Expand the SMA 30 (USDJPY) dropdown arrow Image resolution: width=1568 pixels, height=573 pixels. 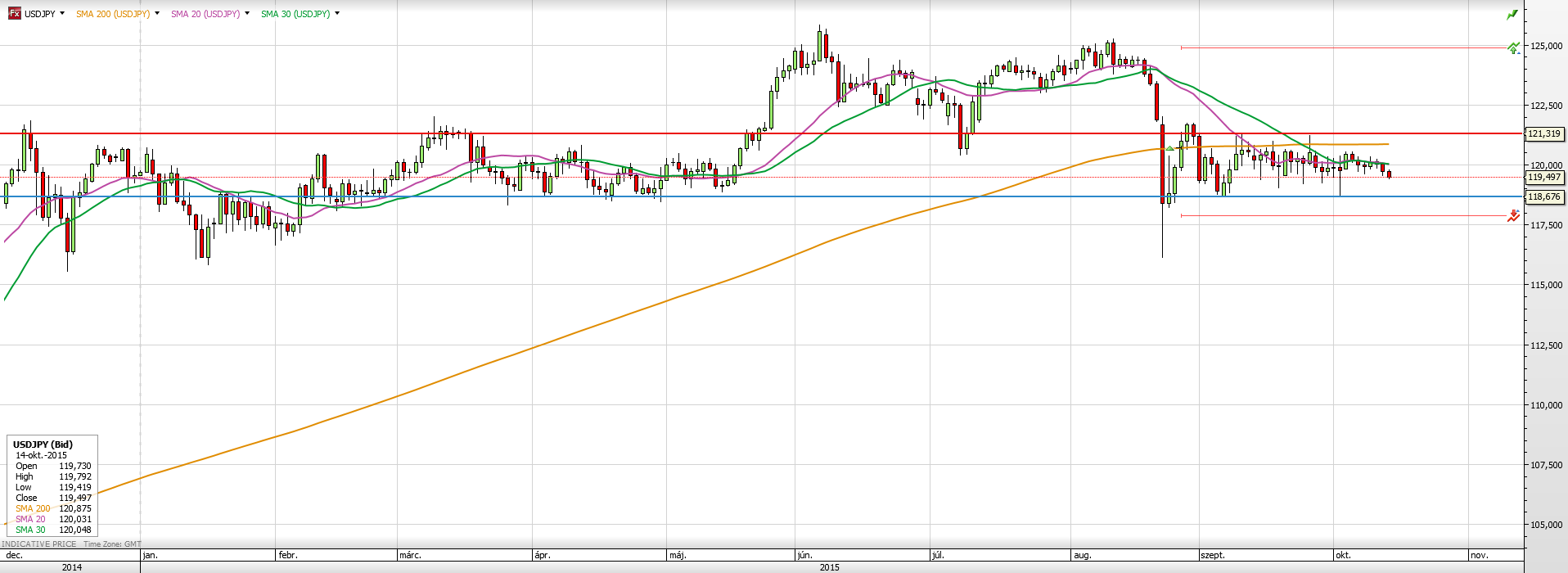tap(337, 14)
